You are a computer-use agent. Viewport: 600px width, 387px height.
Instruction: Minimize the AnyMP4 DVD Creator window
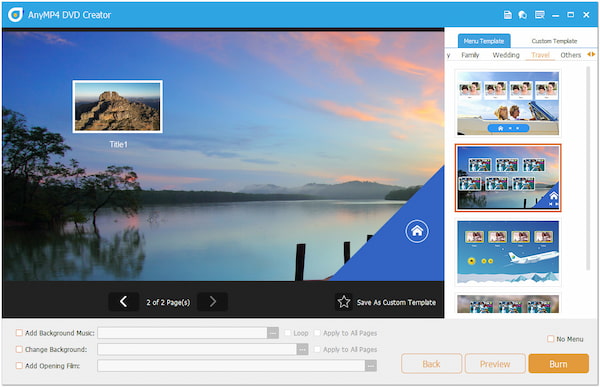coord(556,15)
